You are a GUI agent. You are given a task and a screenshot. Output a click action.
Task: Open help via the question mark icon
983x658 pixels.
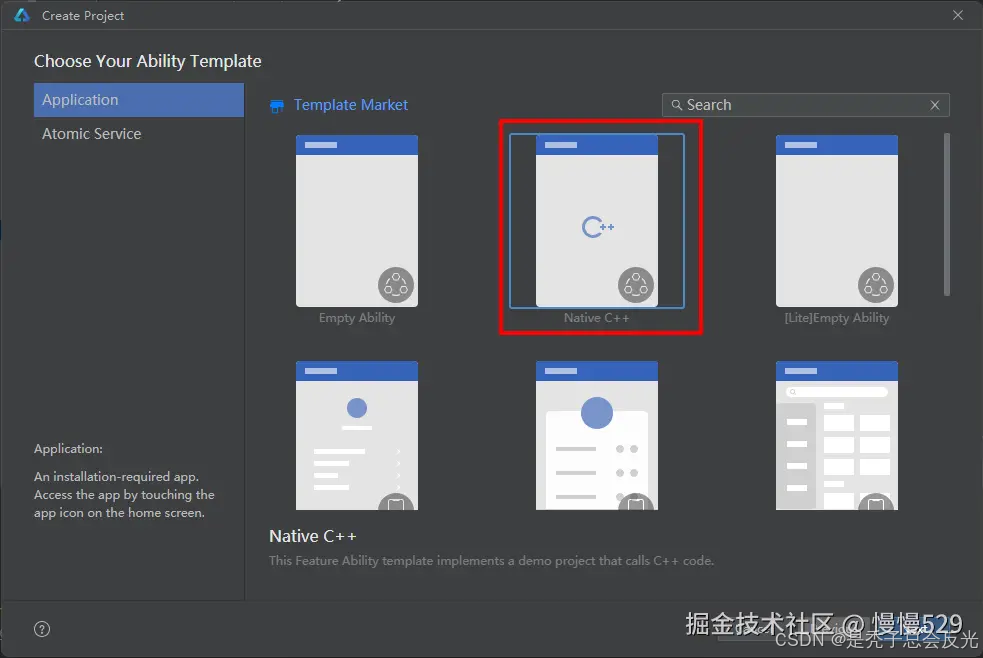tap(41, 628)
